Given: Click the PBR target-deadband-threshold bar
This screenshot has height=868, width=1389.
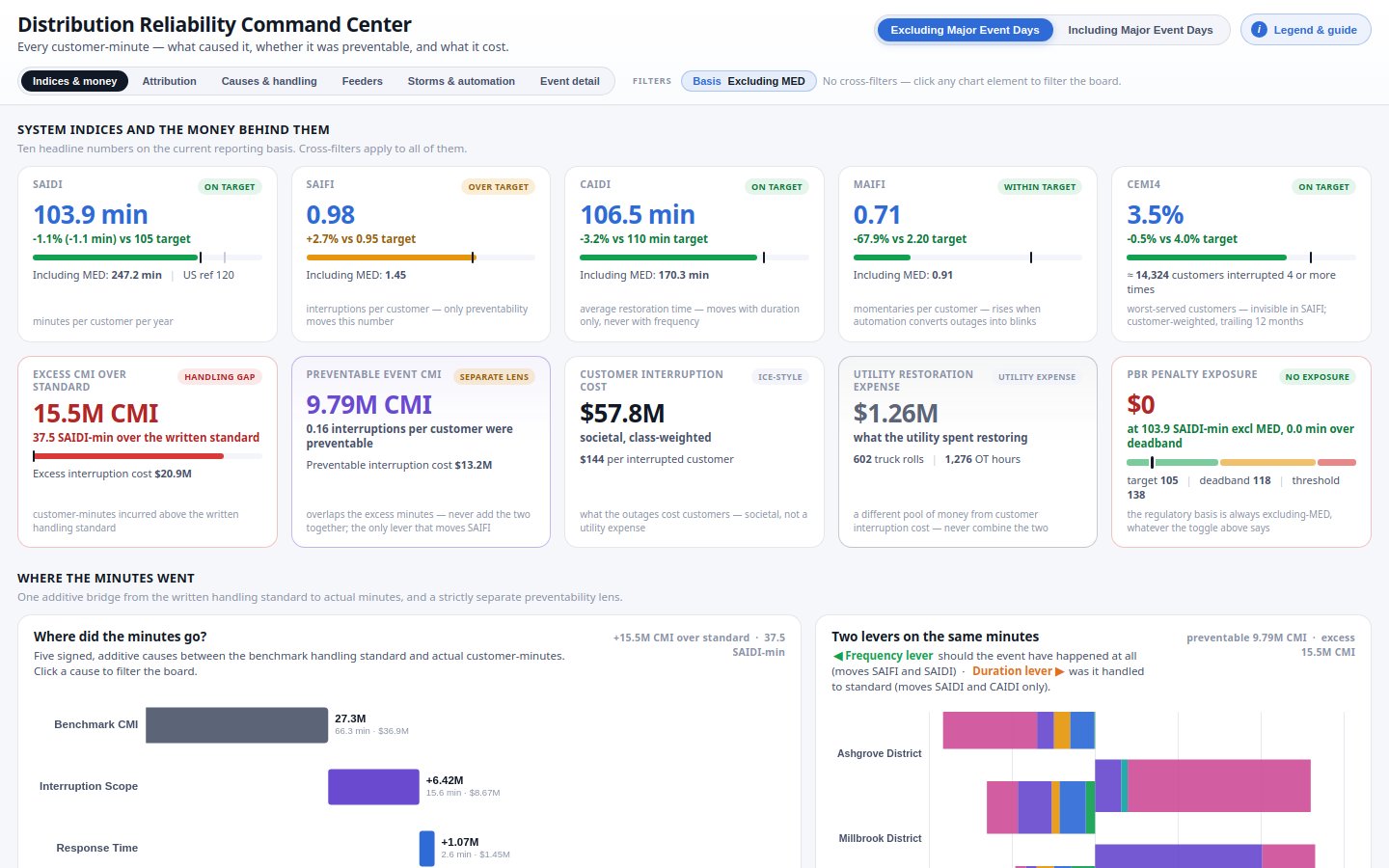Looking at the screenshot, I should pos(1241,462).
